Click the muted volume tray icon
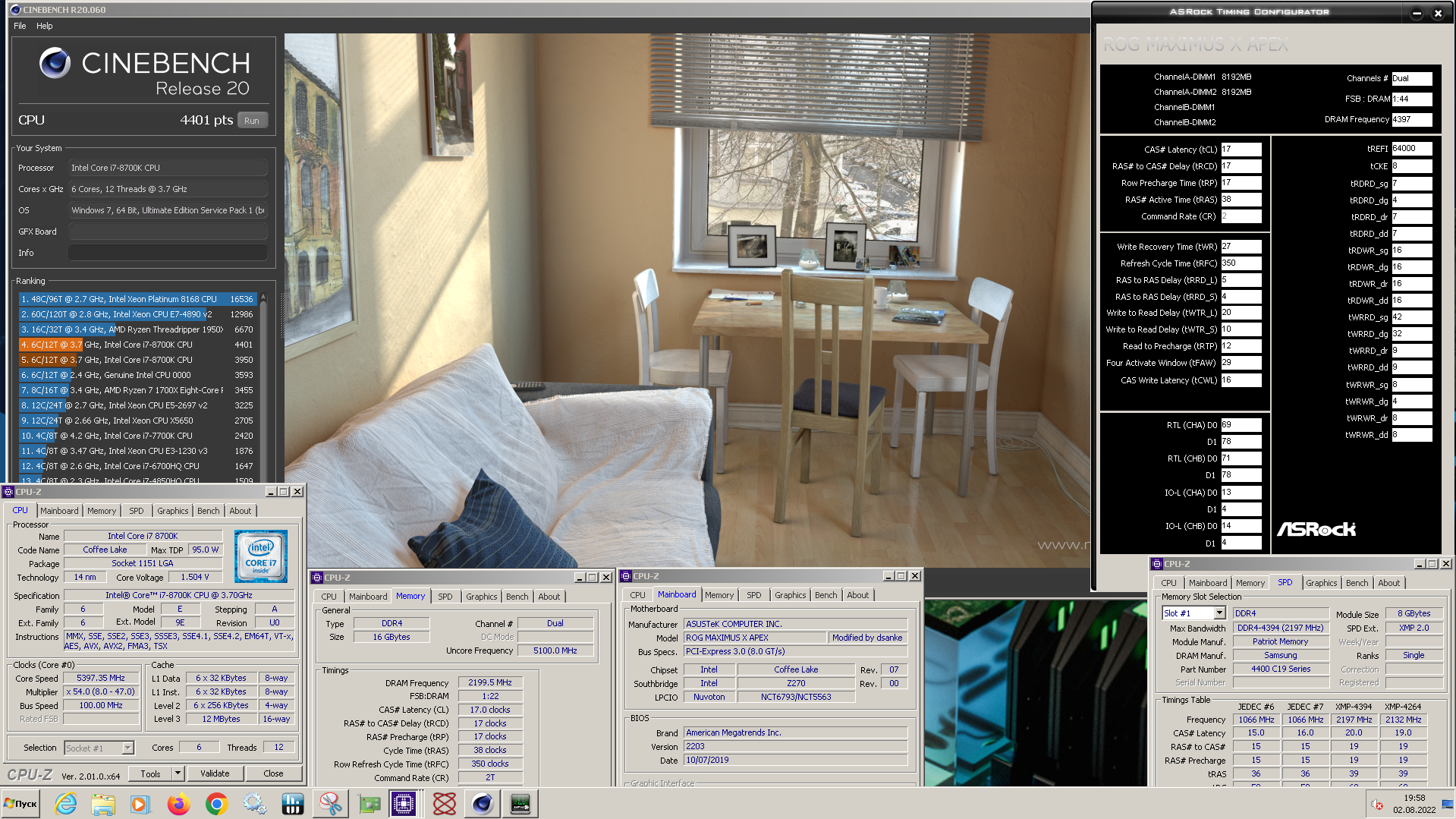Image resolution: width=1456 pixels, height=819 pixels. click(1377, 804)
